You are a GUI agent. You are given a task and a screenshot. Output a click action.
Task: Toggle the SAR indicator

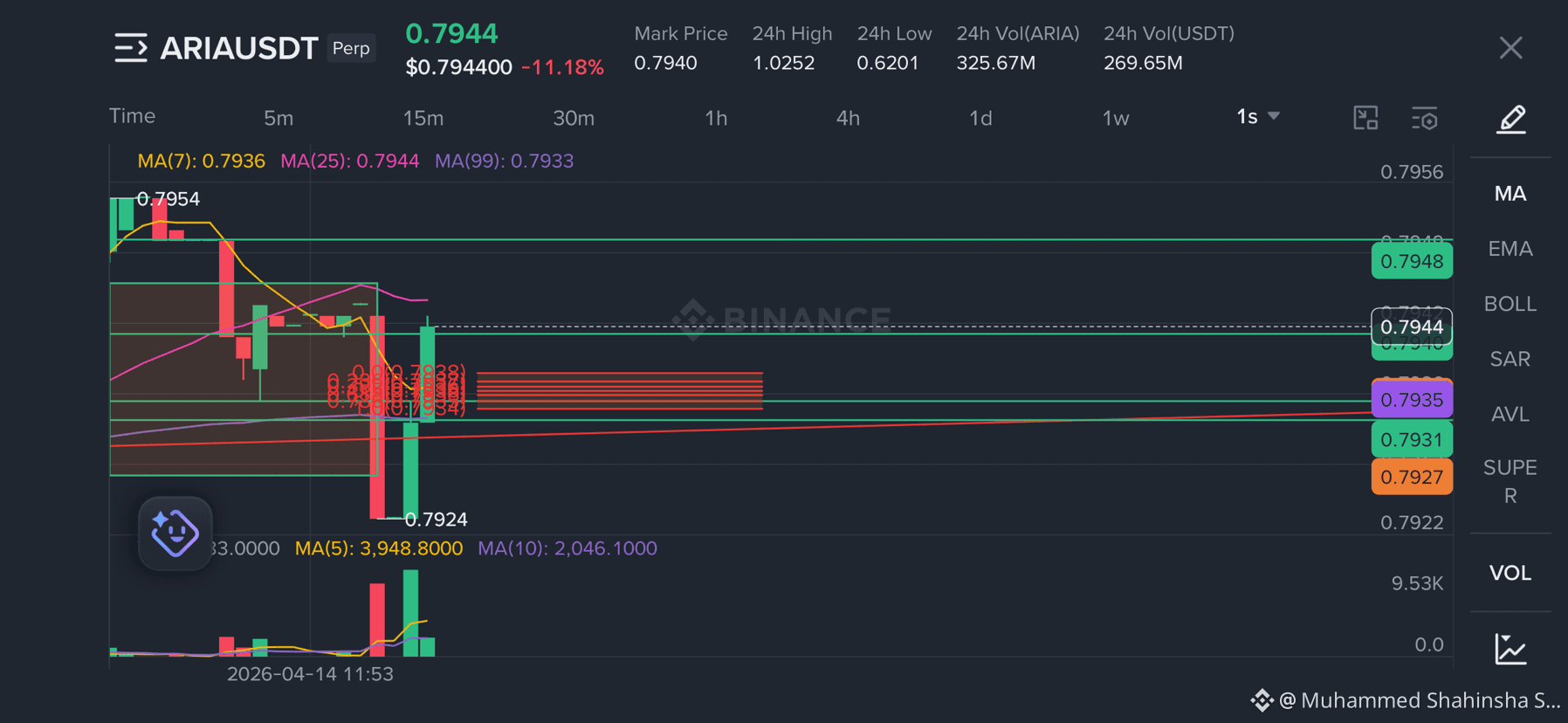pos(1510,359)
